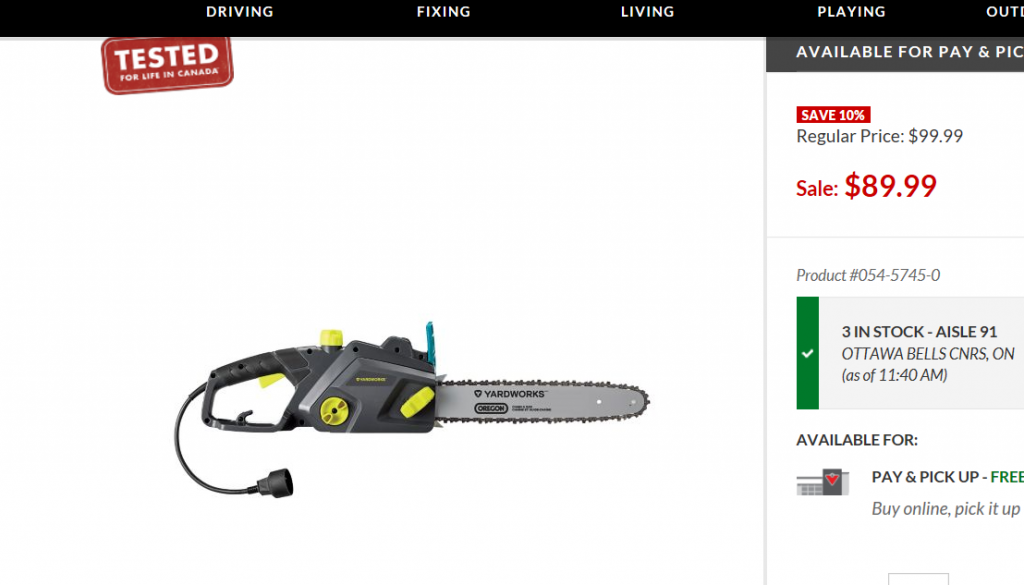The width and height of the screenshot is (1024, 585).
Task: Click the green FREE label
Action: [1007, 477]
